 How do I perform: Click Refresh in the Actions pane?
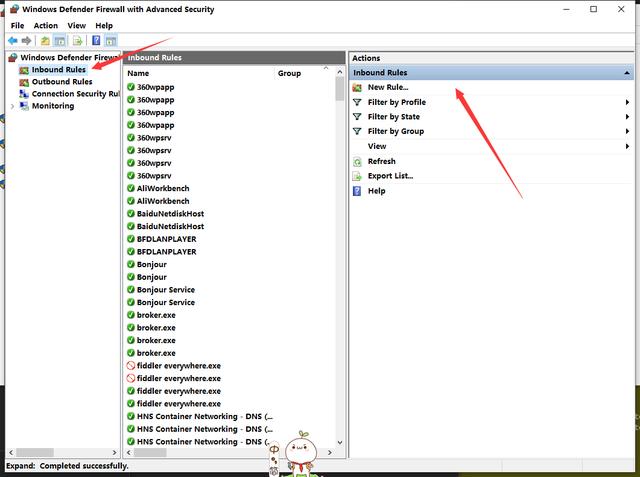[x=382, y=161]
